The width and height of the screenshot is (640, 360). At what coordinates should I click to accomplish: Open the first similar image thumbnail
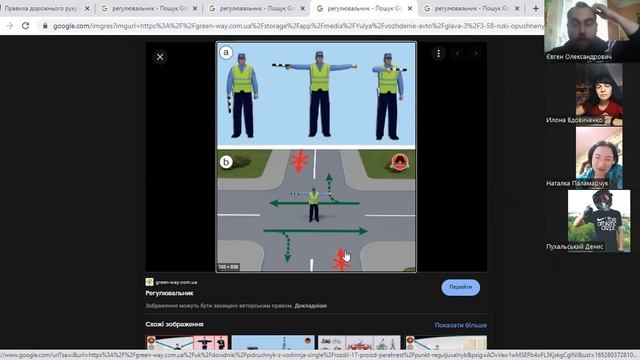pos(187,342)
